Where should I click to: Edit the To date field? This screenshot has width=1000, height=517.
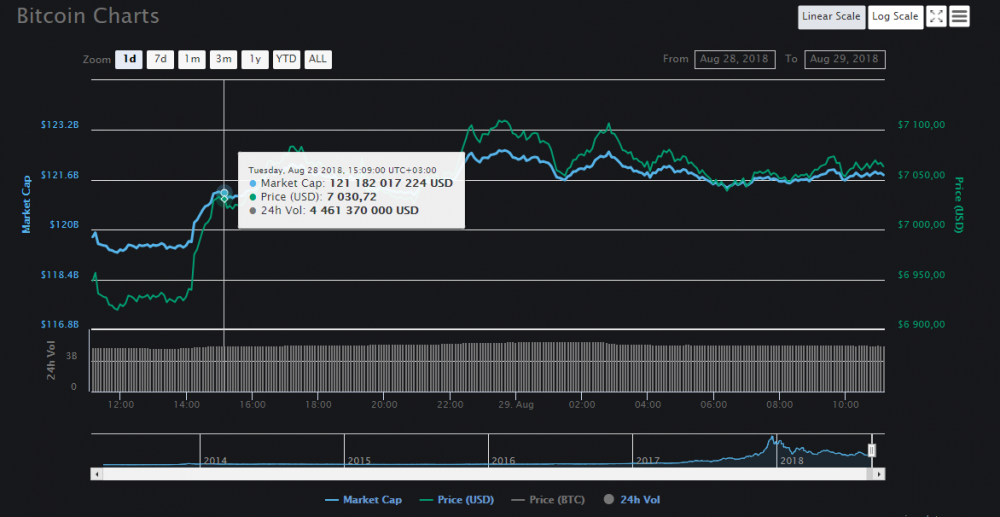(x=845, y=59)
